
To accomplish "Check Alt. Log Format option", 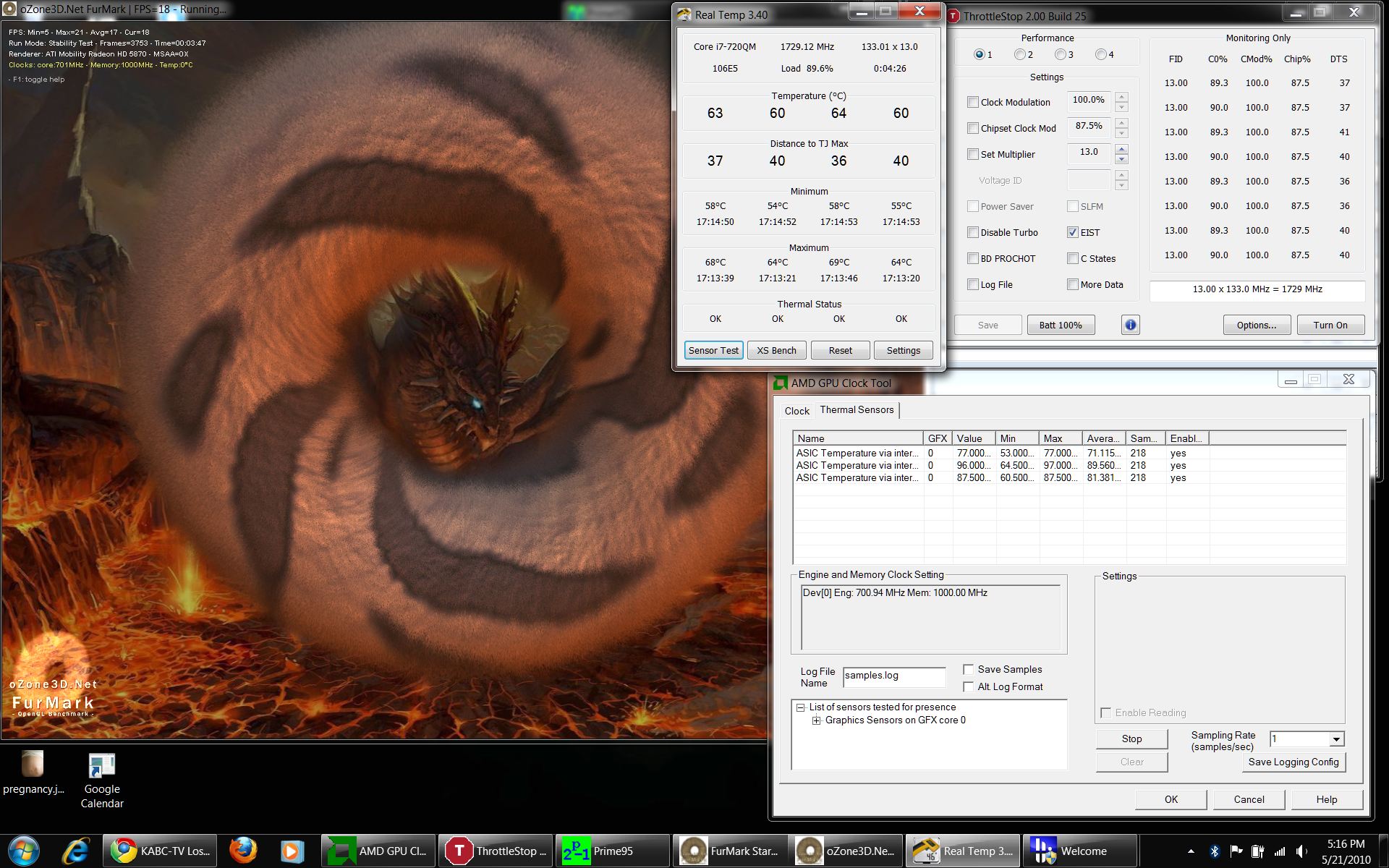I will (x=968, y=686).
